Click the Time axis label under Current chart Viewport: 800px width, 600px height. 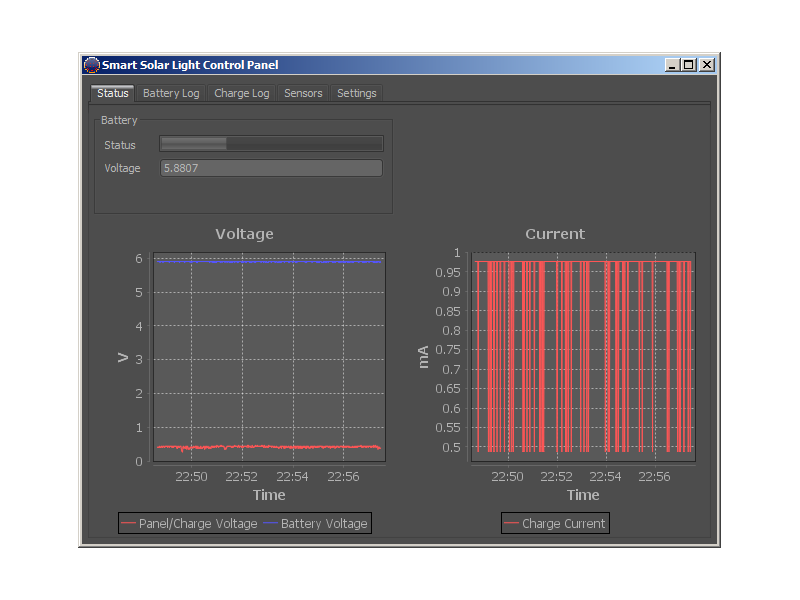coord(583,495)
